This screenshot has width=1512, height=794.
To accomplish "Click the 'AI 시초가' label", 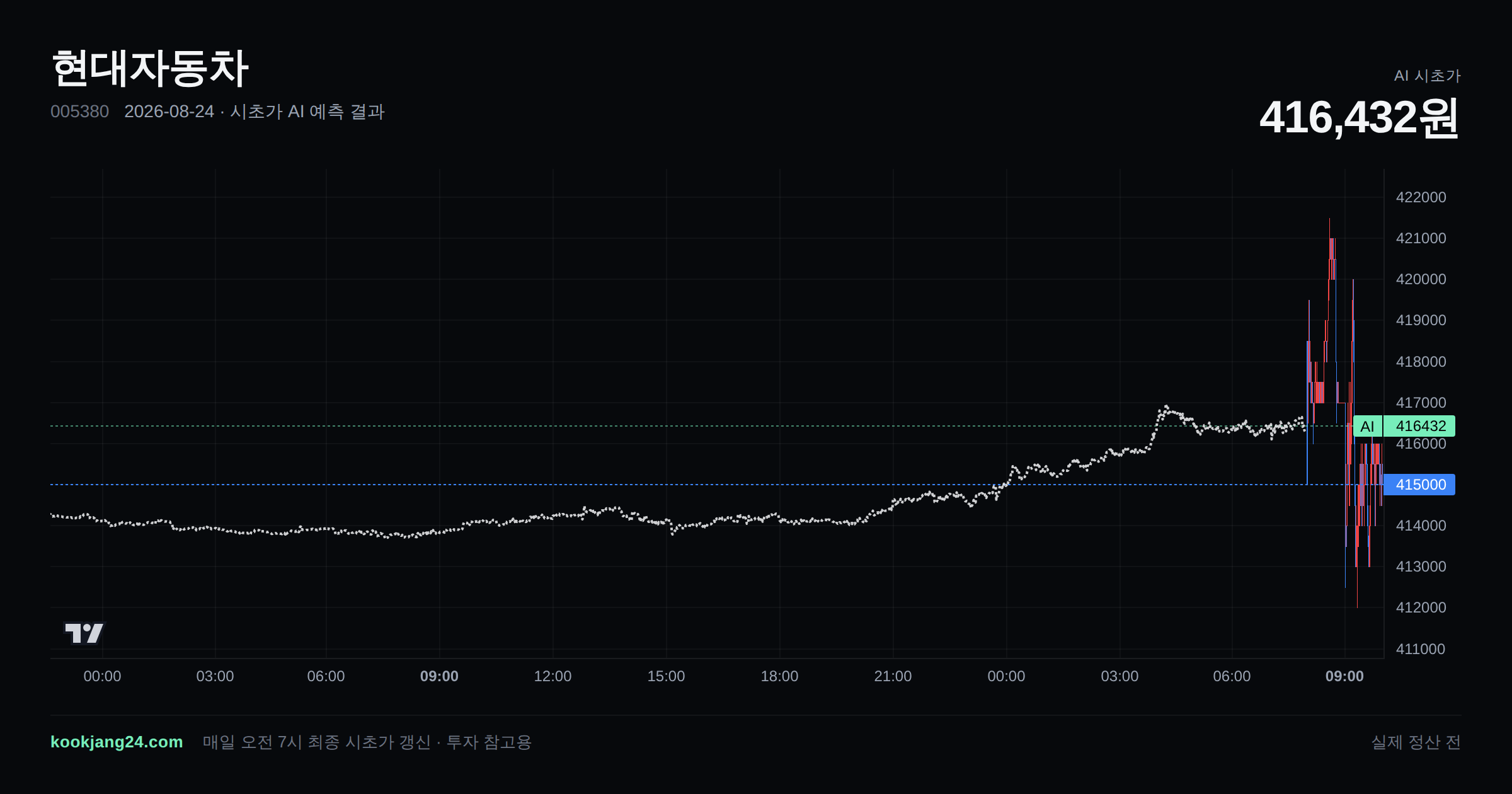I will [x=1427, y=76].
